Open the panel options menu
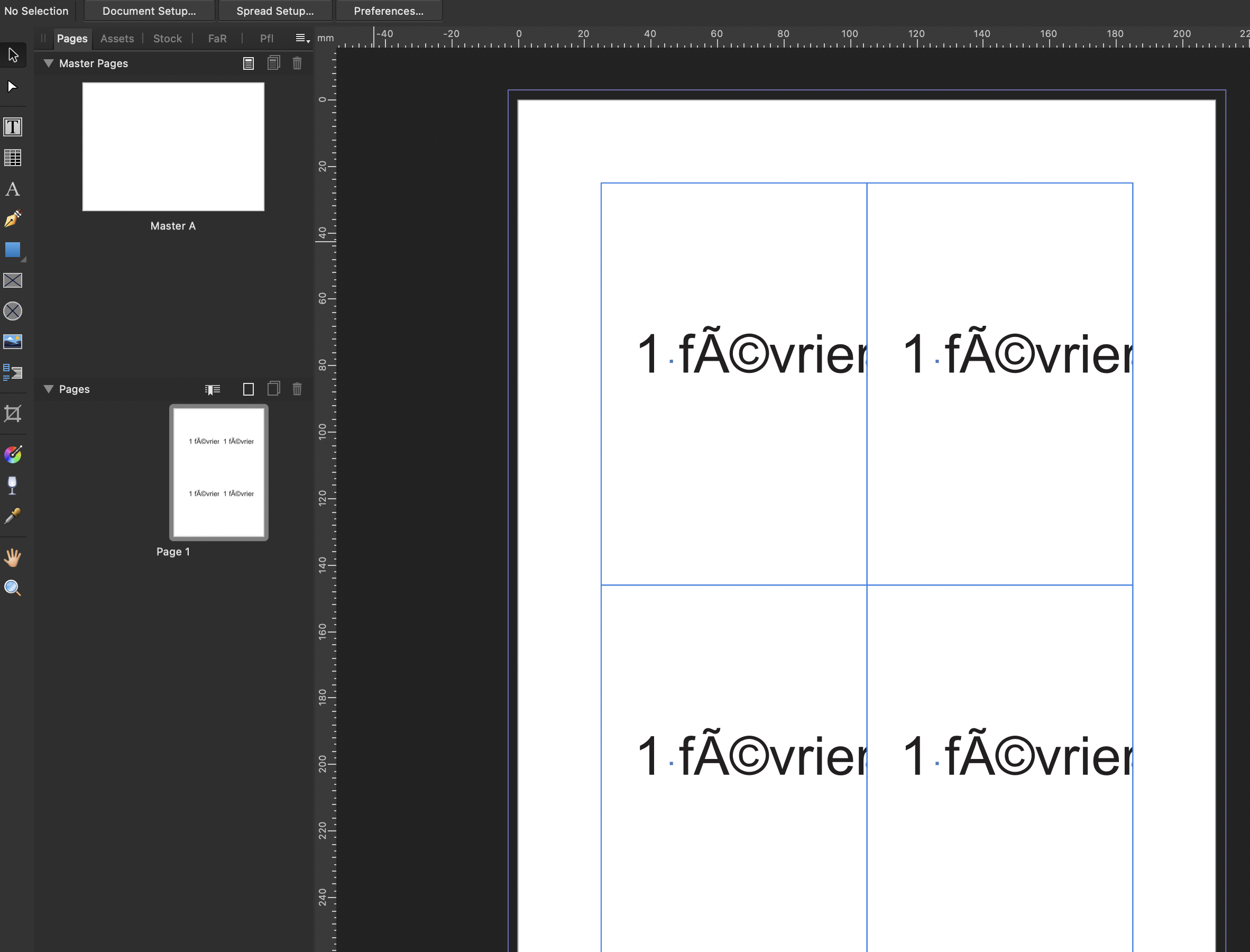Viewport: 1250px width, 952px height. coord(302,39)
